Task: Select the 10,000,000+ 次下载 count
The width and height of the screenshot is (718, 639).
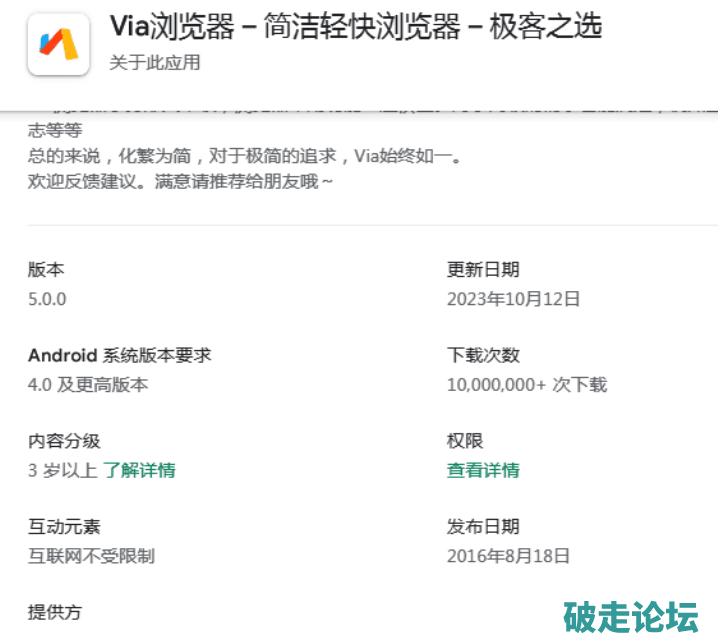Action: 527,384
